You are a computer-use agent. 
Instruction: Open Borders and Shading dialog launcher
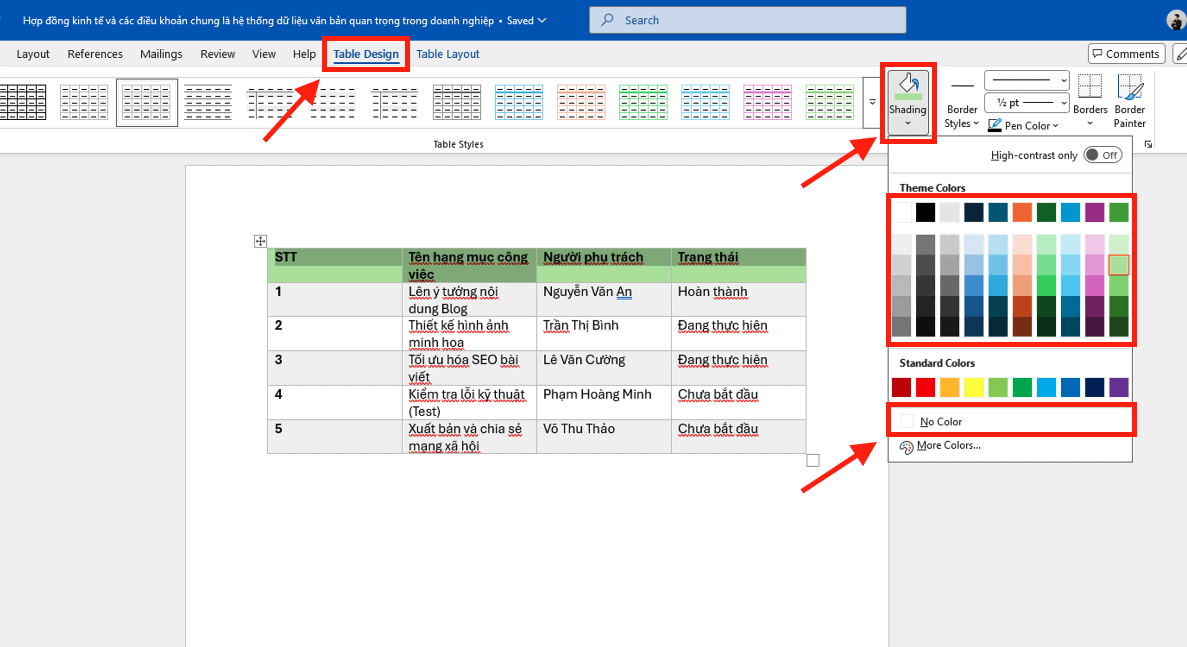pos(1148,145)
